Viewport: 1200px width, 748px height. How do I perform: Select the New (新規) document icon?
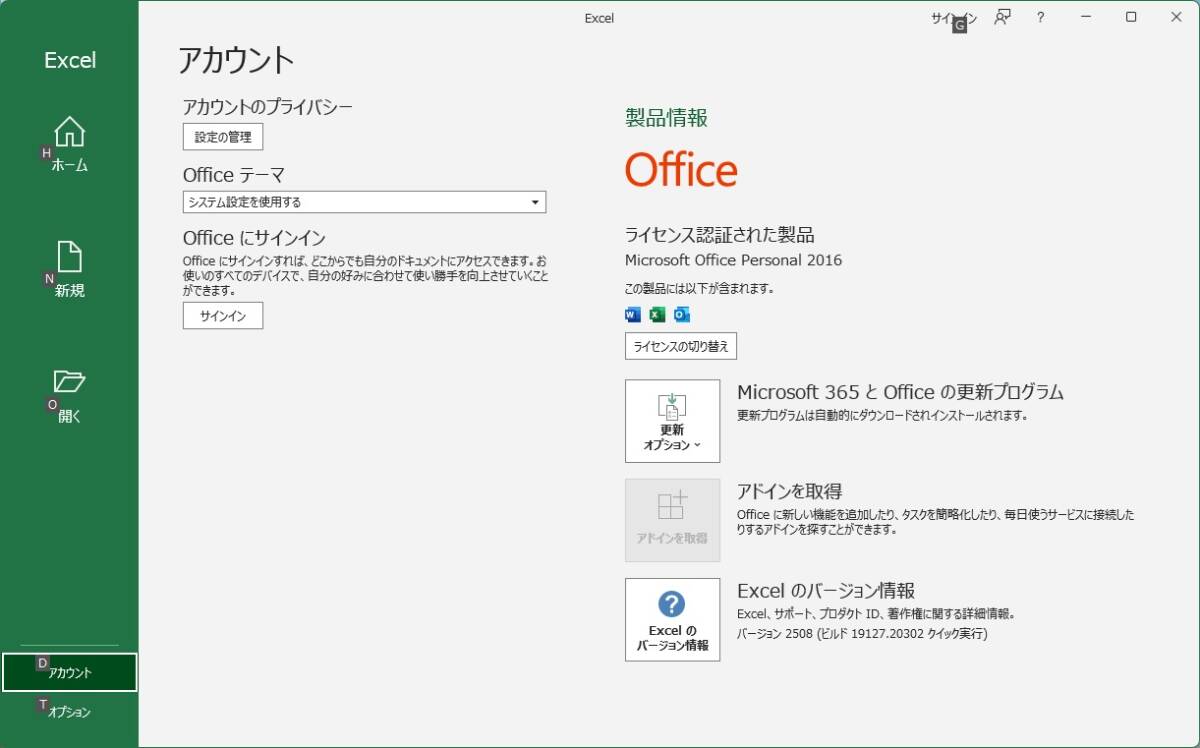point(69,257)
